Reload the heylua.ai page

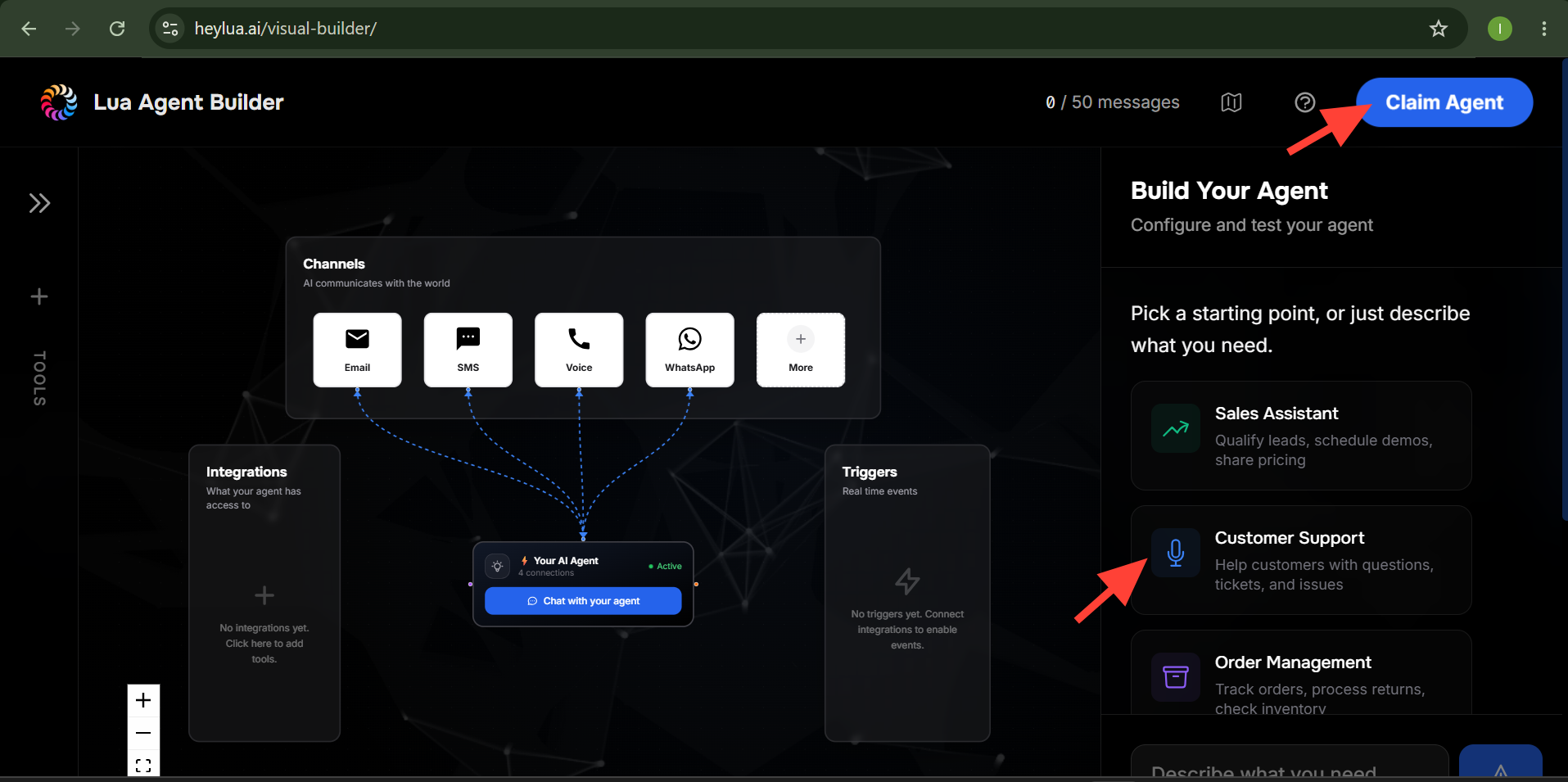pos(117,29)
